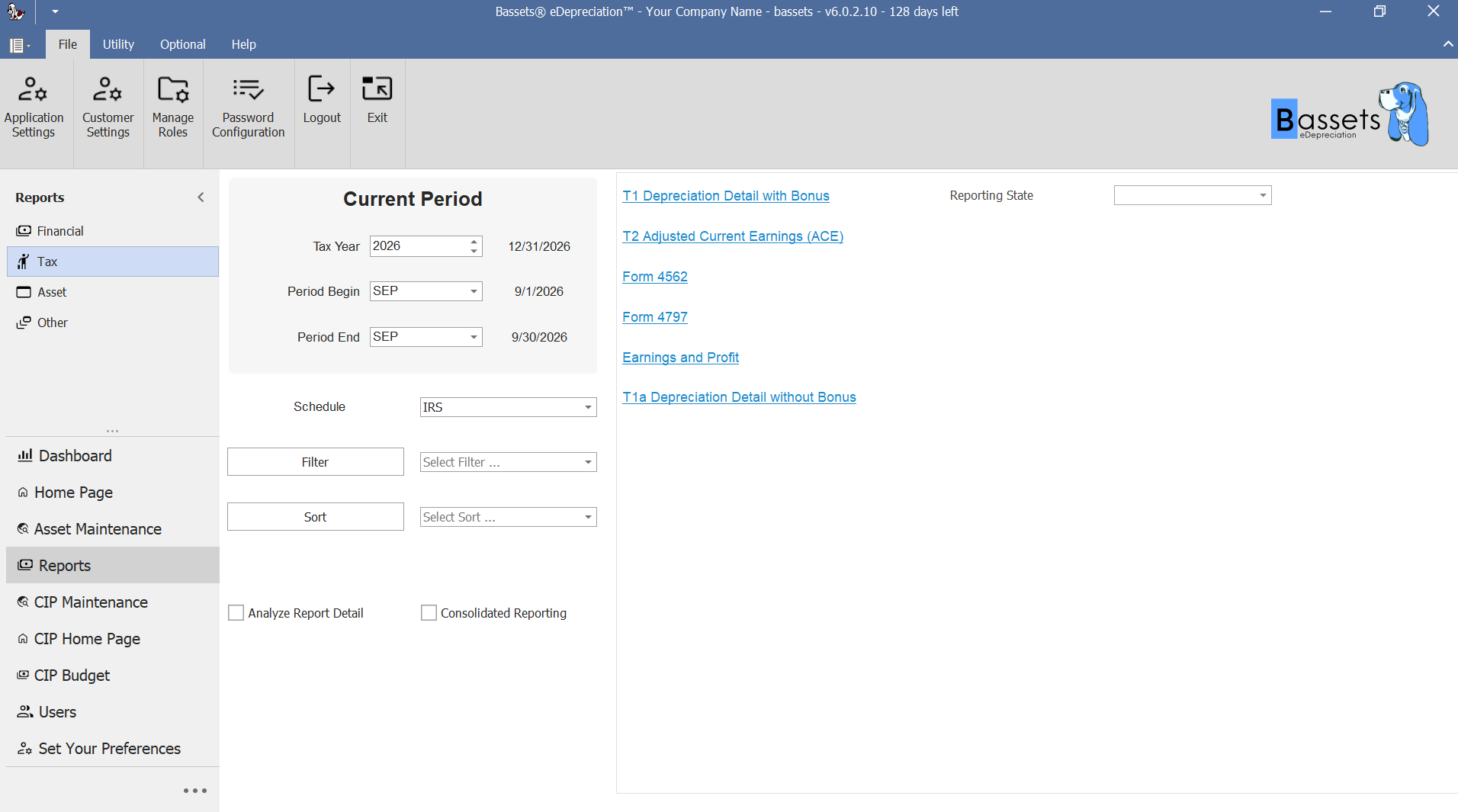Open the Select Sort dropdown

click(588, 517)
